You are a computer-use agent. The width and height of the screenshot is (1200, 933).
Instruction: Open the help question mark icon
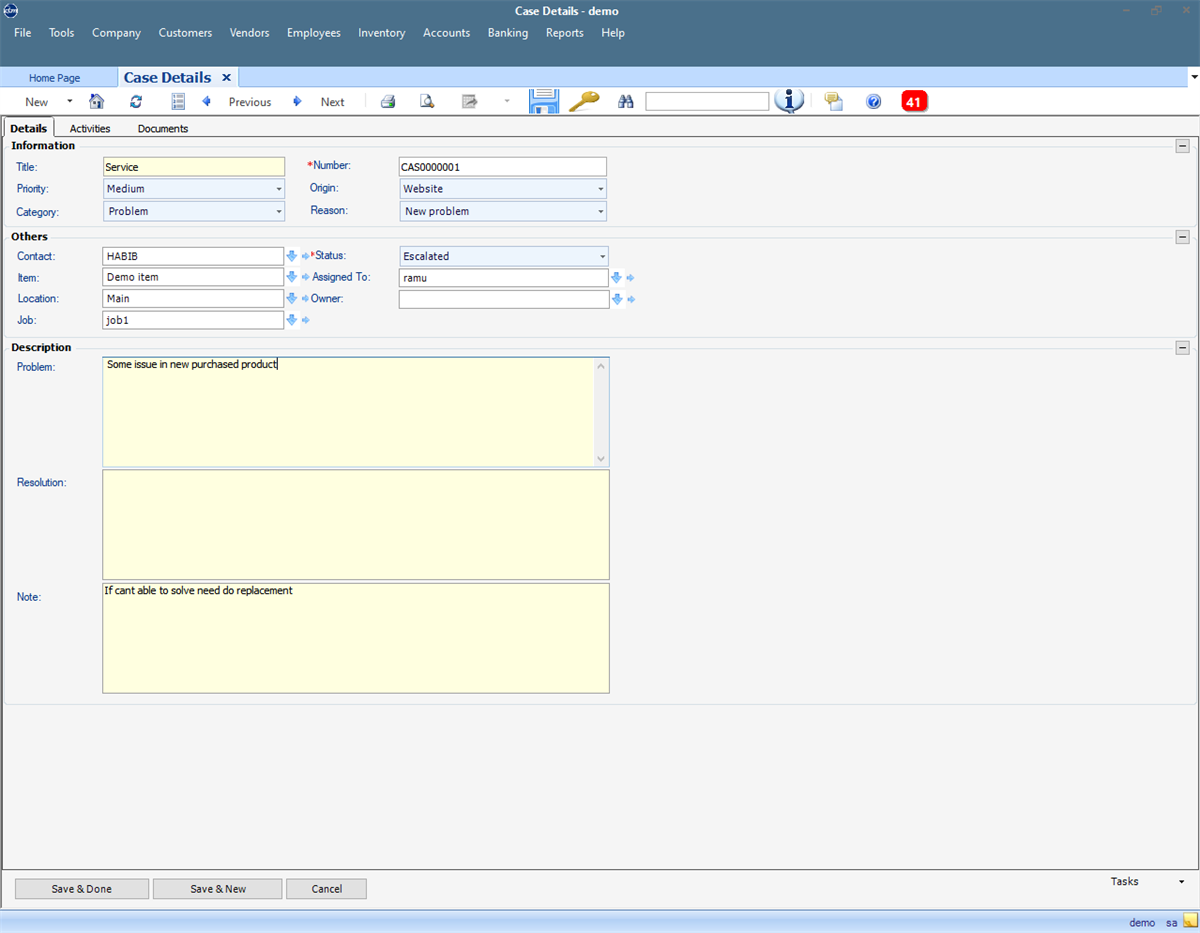tap(874, 102)
